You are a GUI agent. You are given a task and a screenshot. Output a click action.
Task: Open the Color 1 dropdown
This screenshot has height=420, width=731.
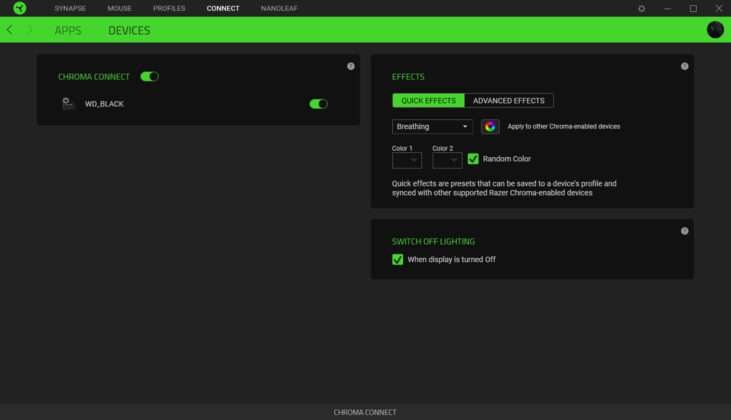click(407, 160)
